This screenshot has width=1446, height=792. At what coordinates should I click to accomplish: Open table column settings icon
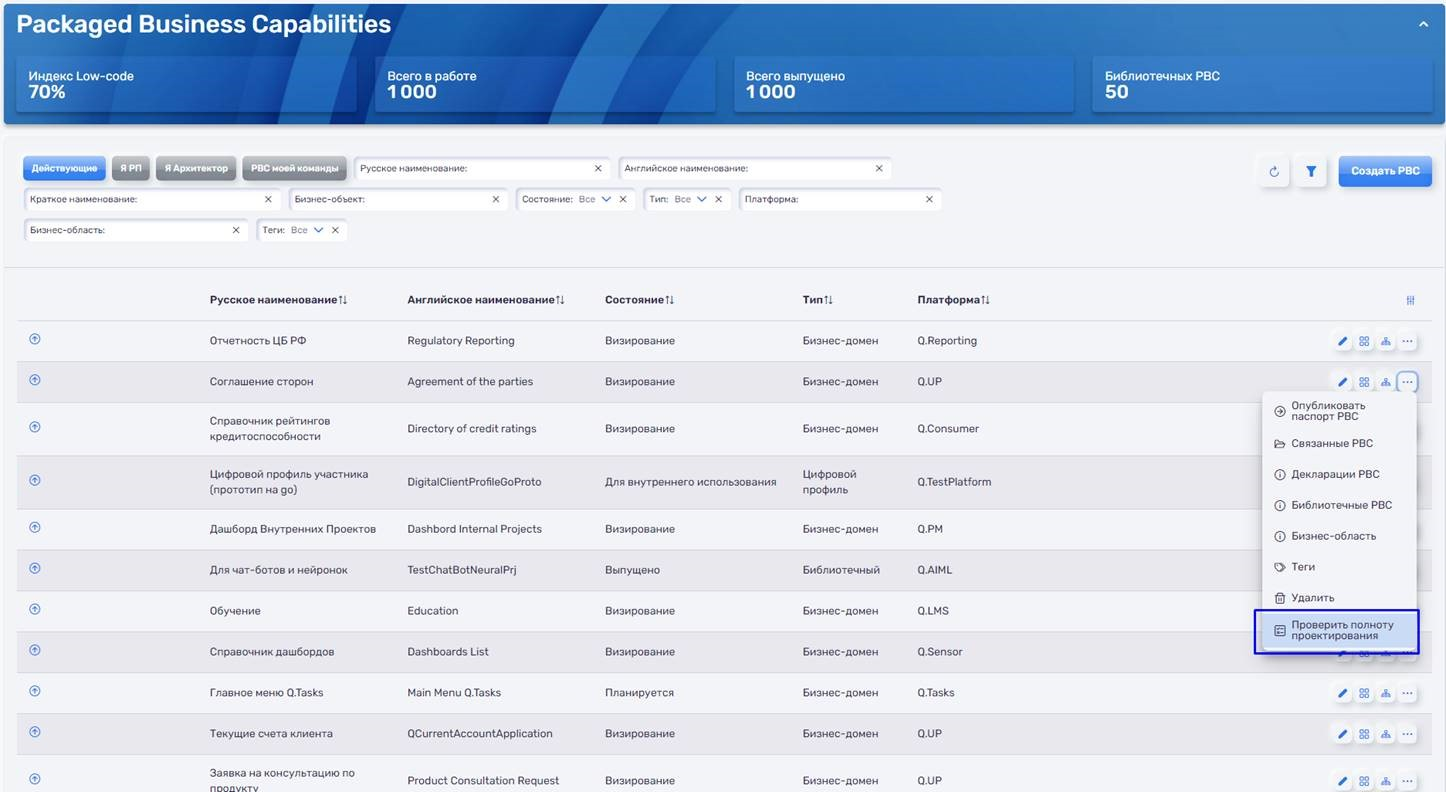(1410, 300)
